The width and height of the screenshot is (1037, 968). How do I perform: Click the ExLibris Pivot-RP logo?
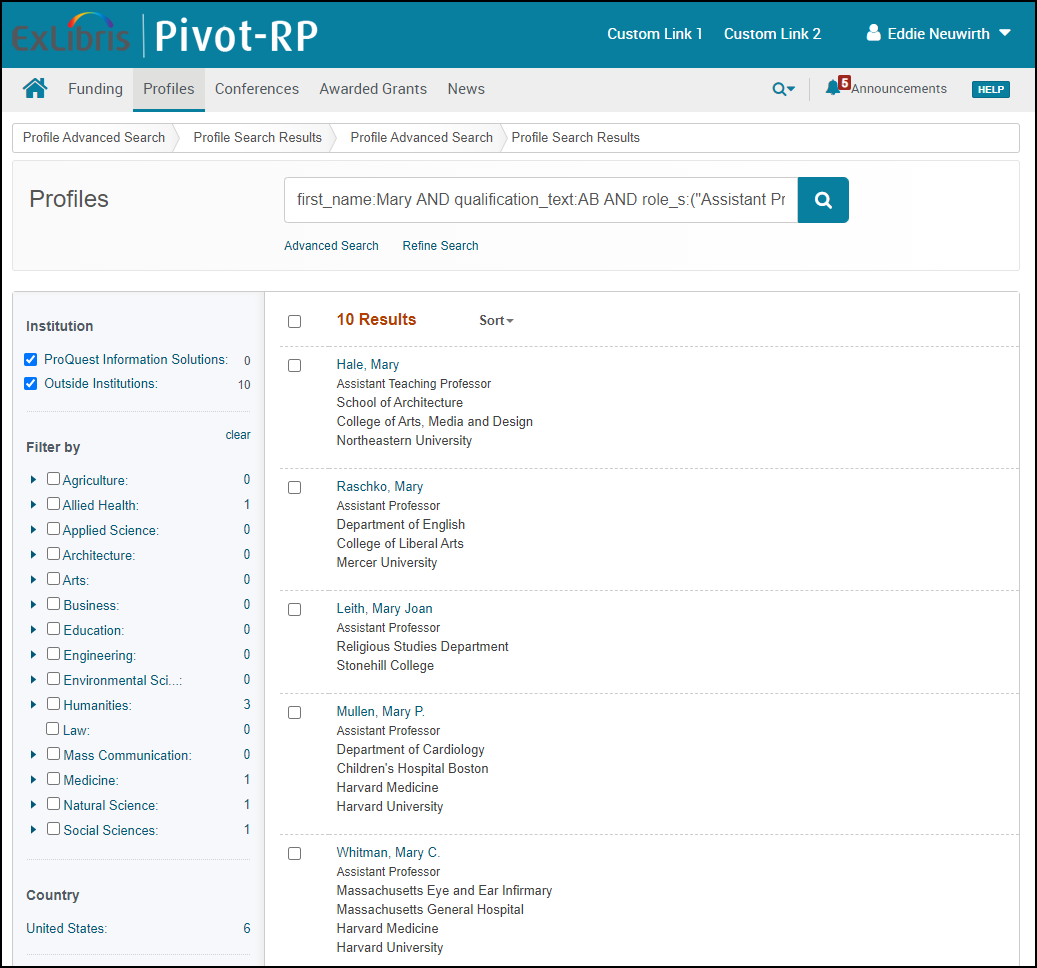pos(165,36)
